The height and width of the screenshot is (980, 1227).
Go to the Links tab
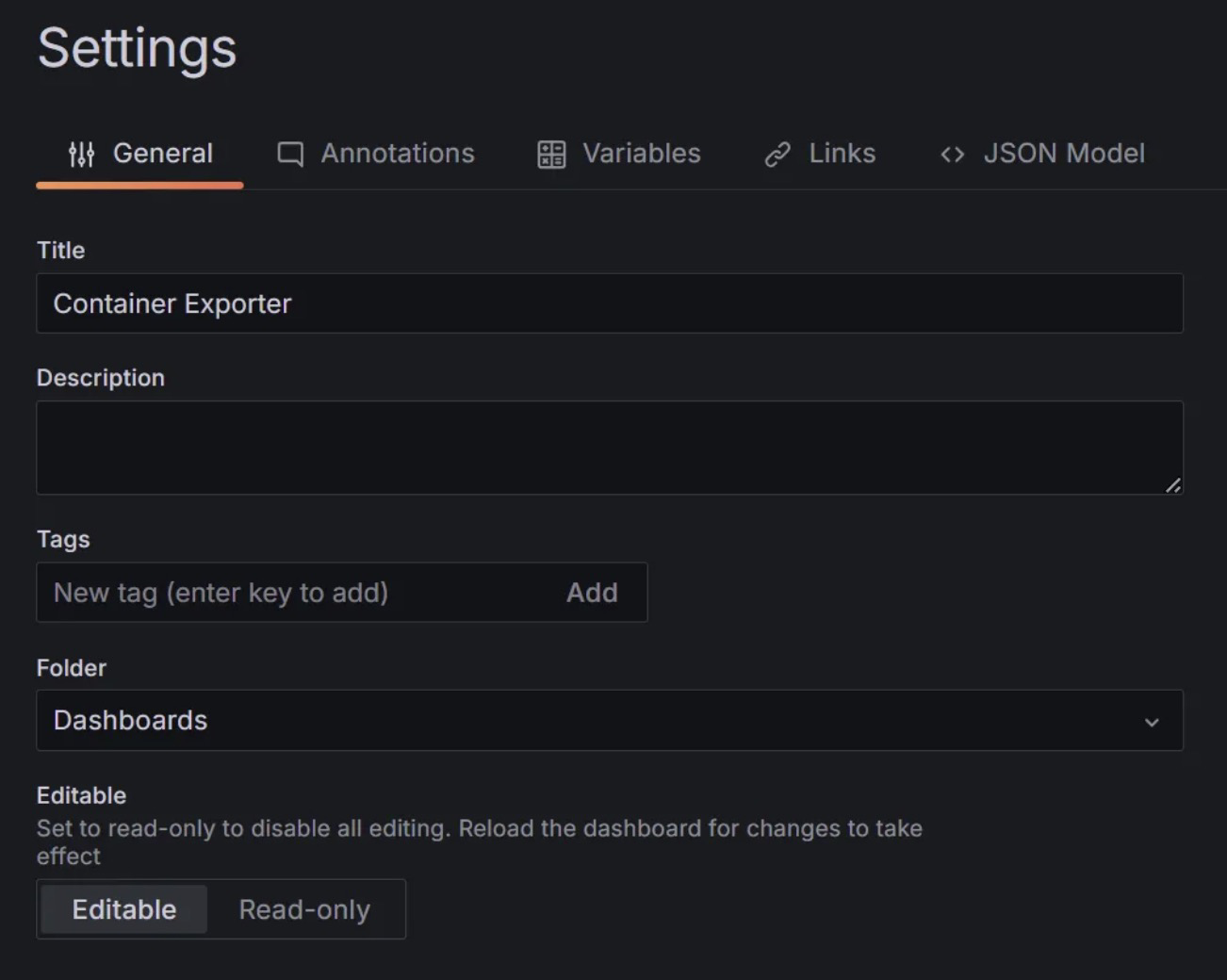pos(842,154)
